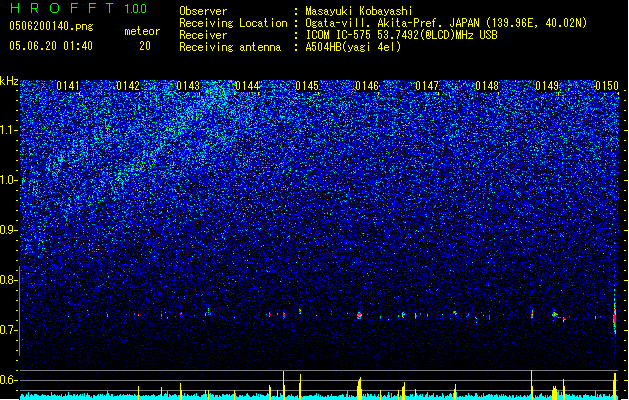Click the ICOM IC-575 receiver text
629x400 pixels.
(402, 35)
